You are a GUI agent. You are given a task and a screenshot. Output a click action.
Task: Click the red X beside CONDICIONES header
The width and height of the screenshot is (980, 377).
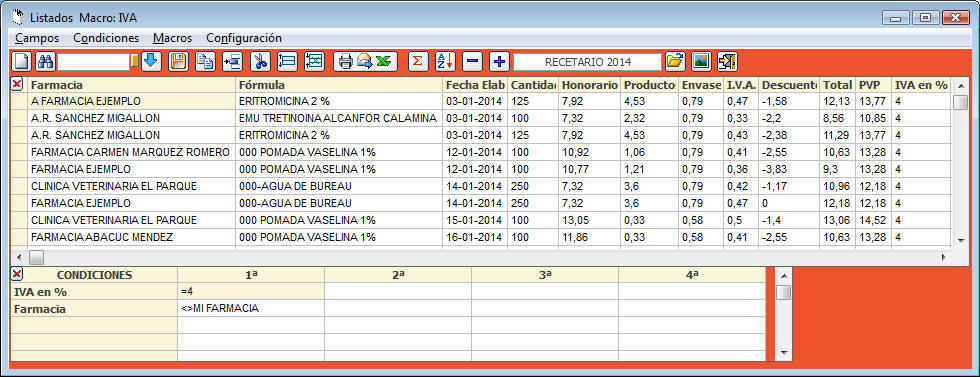(18, 274)
